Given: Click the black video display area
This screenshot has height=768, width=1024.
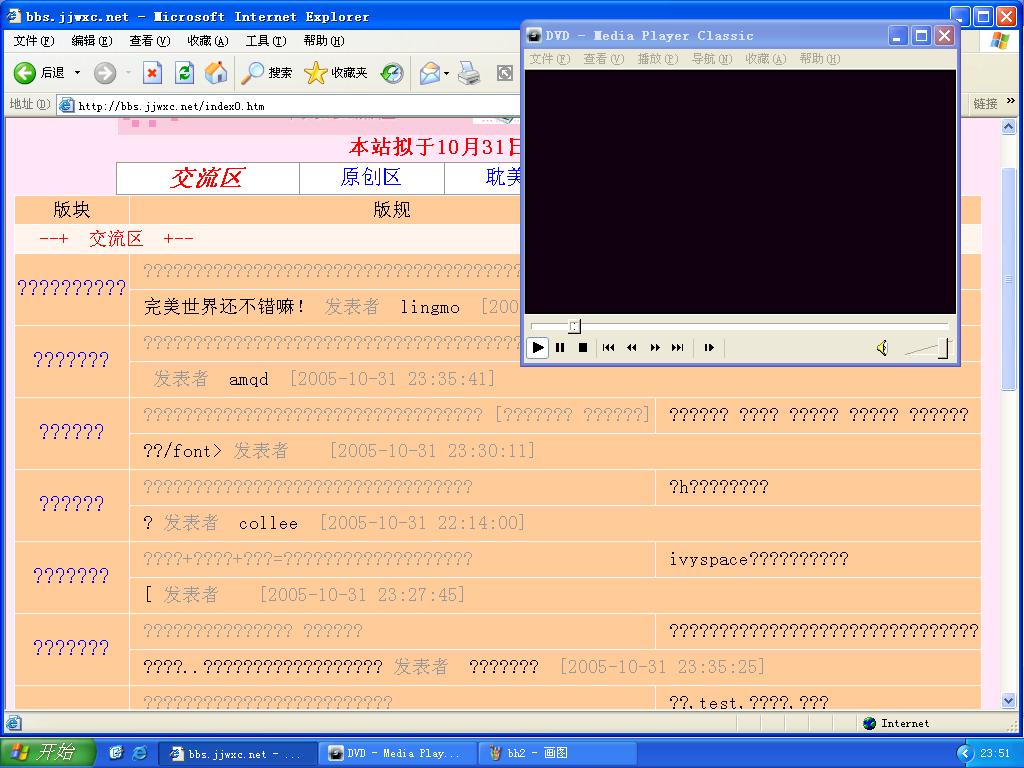Looking at the screenshot, I should 741,192.
